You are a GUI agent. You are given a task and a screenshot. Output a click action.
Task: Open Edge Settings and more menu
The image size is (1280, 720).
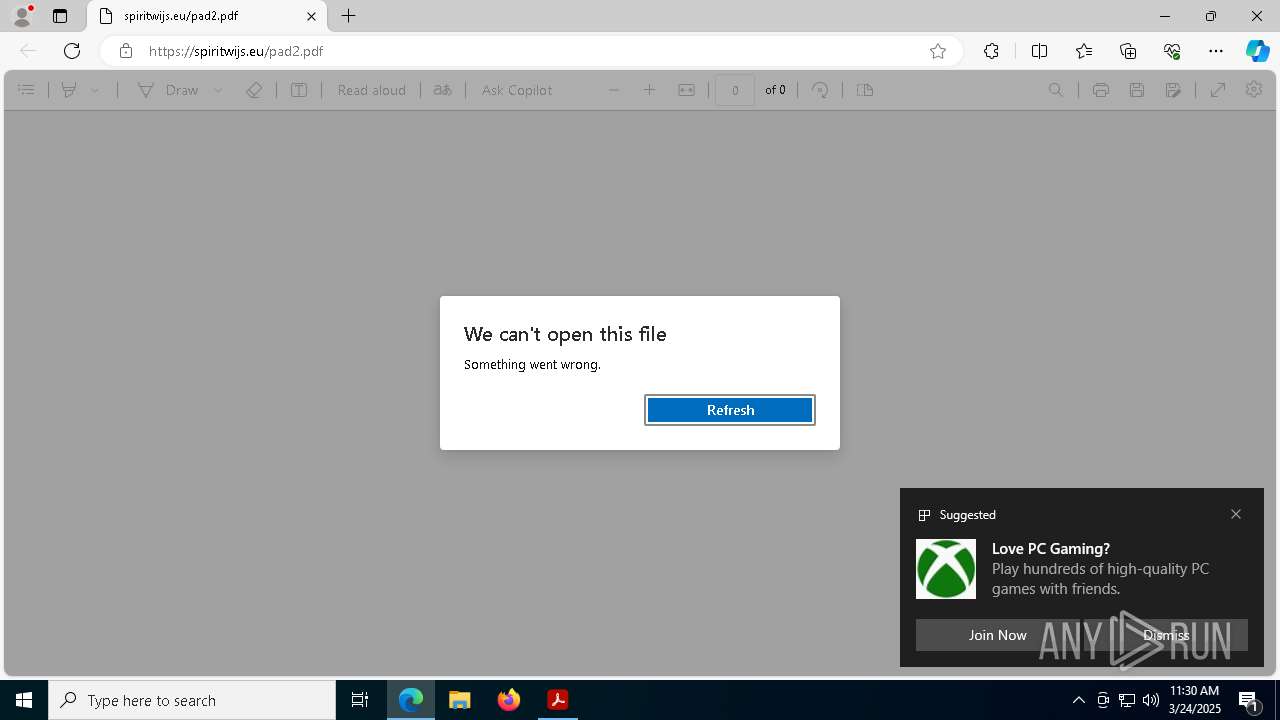tap(1216, 51)
